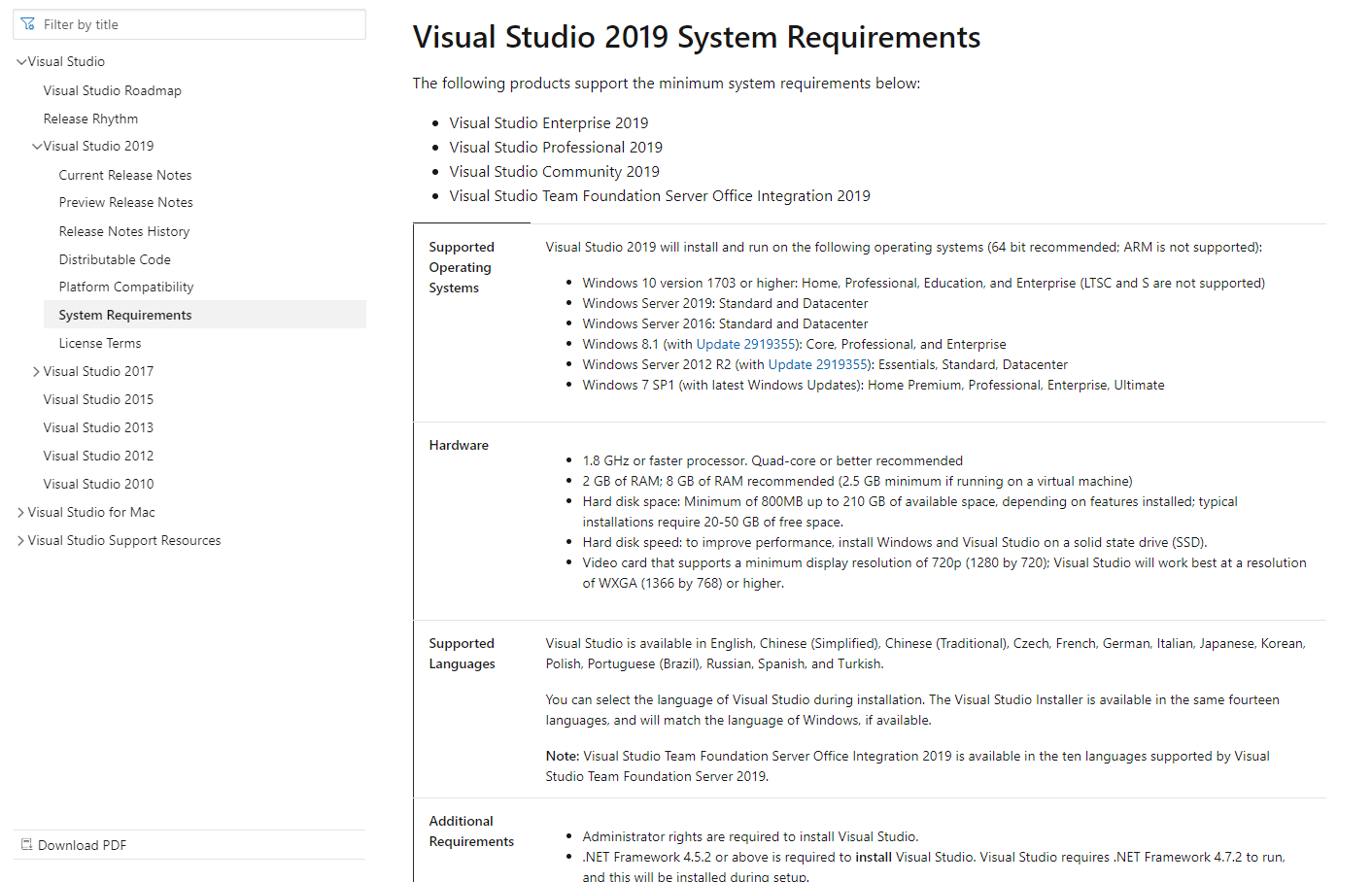Focus the Filter by title field
This screenshot has width=1372, height=882.
pos(189,24)
